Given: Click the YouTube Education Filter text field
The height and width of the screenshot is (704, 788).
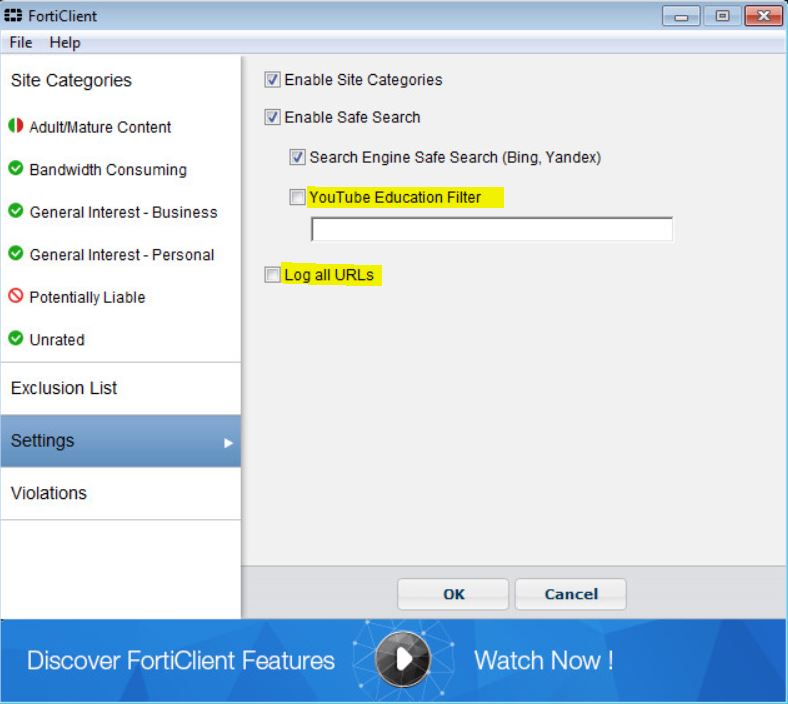Looking at the screenshot, I should (x=491, y=230).
